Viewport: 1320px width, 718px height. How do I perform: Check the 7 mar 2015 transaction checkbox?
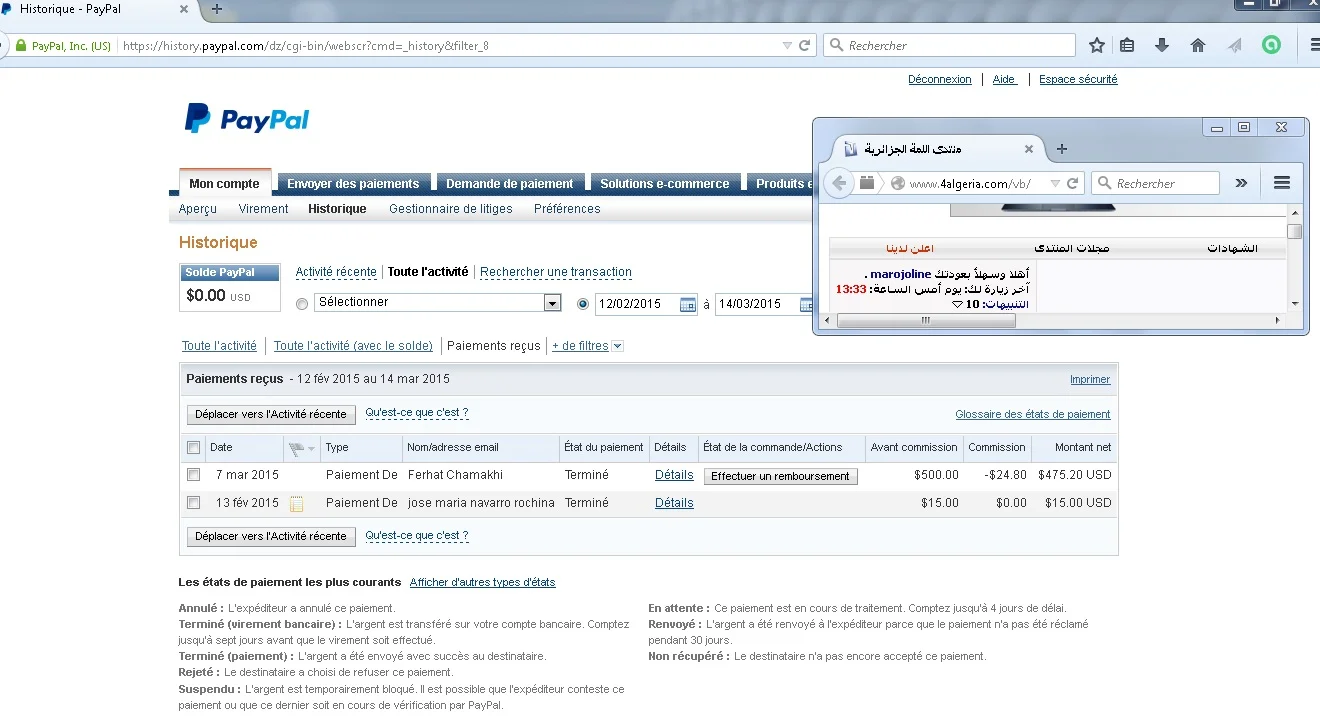click(x=194, y=475)
